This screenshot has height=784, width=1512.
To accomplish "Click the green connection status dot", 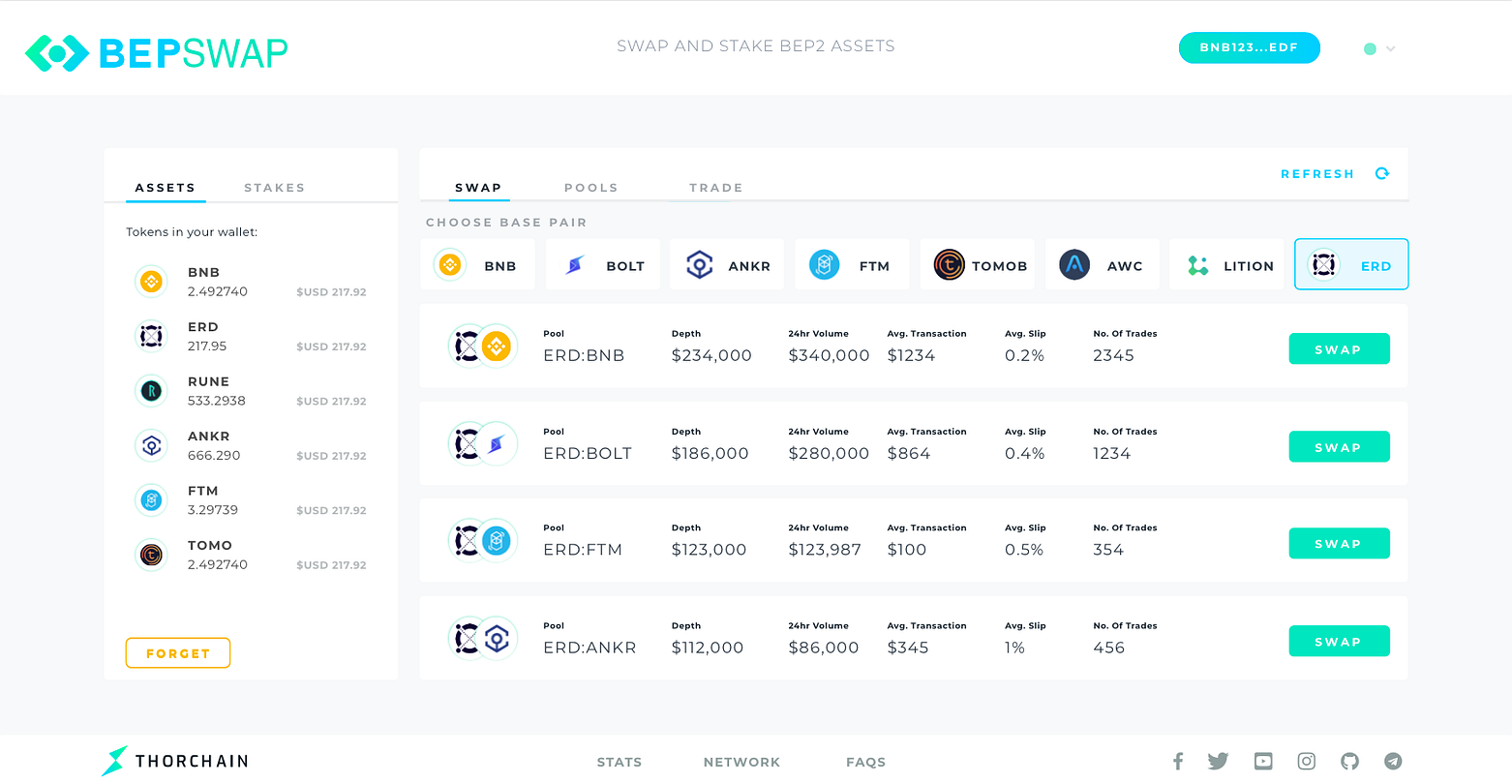I will (x=1370, y=48).
